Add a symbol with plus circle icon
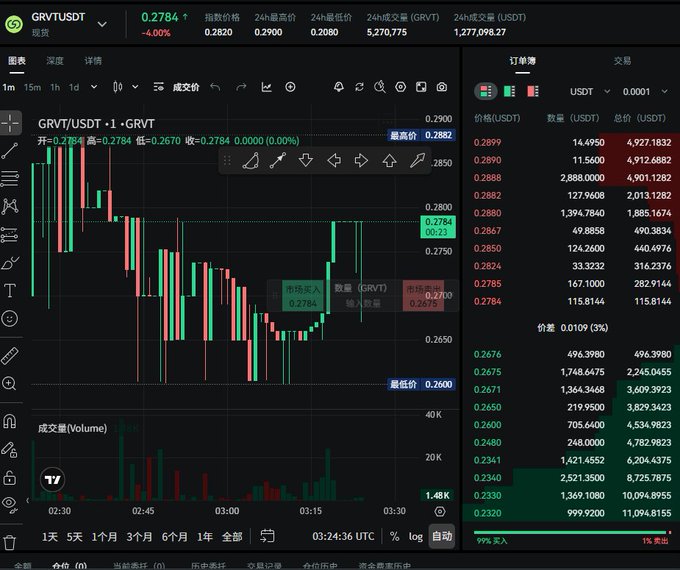680x570 pixels. point(291,87)
